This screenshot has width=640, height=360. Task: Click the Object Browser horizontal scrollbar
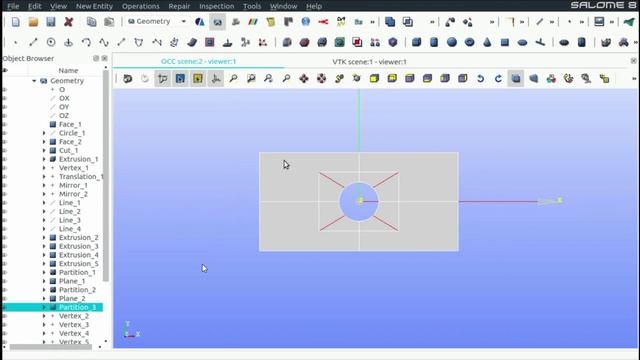pos(51,347)
